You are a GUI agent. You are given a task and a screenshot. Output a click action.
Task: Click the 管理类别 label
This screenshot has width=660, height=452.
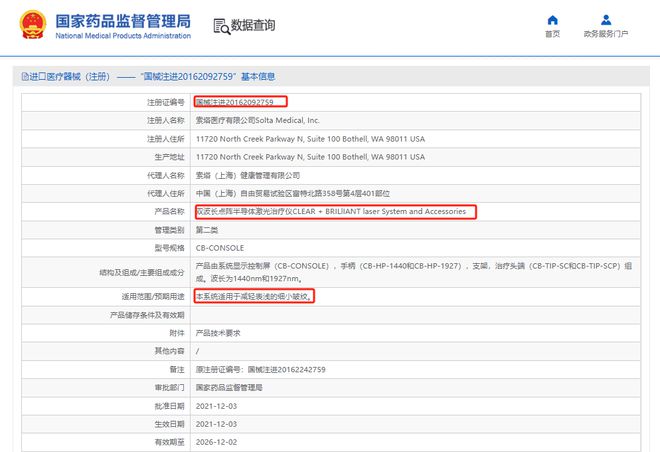170,230
